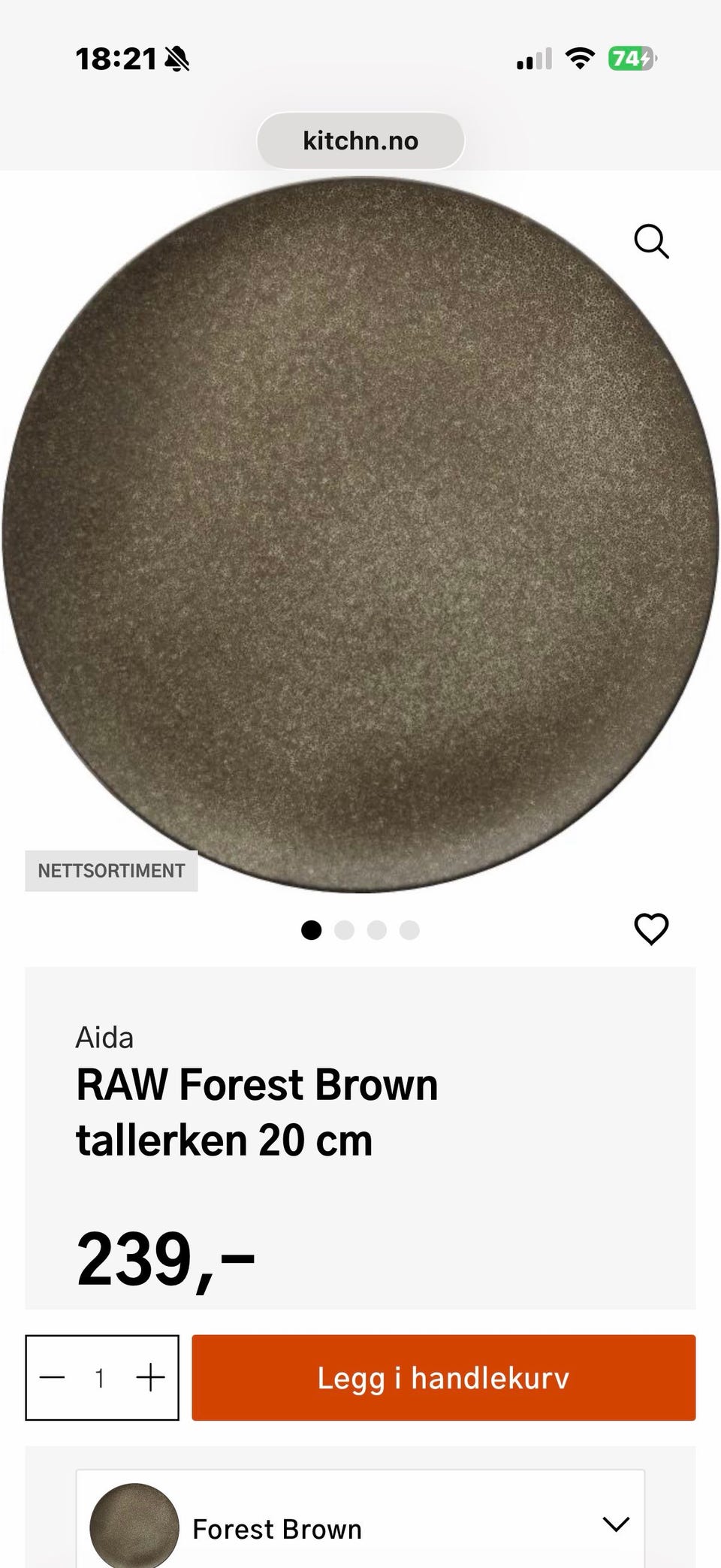Image resolution: width=721 pixels, height=1568 pixels.
Task: Tap the magnifying glass zoom icon
Action: pos(651,242)
